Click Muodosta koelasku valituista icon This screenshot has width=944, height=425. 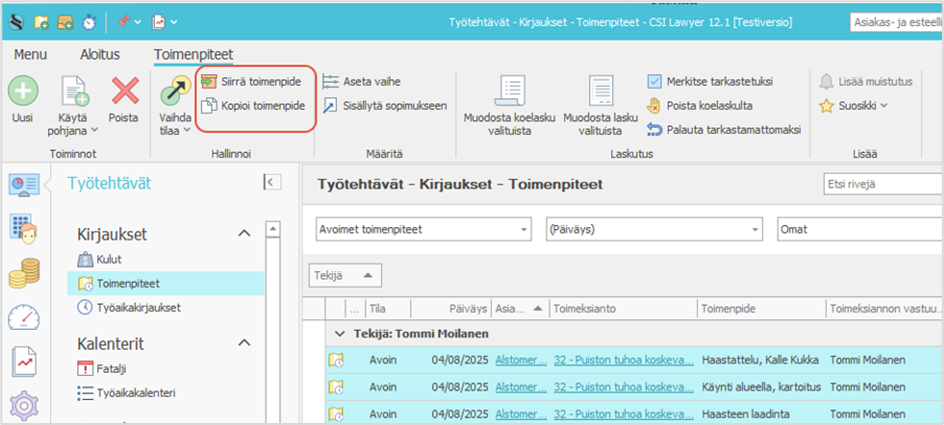point(509,92)
